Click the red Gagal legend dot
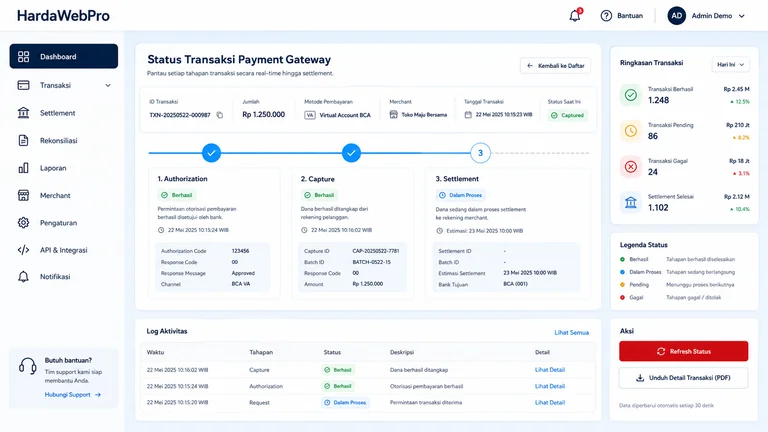Viewport: 768px width, 432px height. coord(623,297)
